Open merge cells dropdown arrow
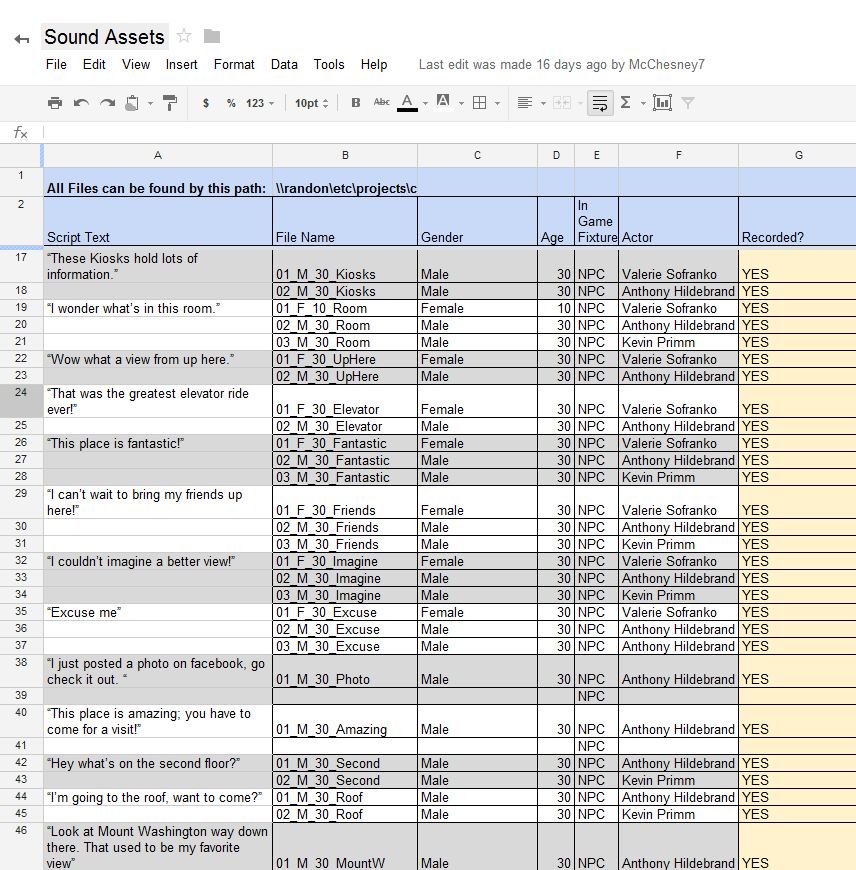Screen dimensions: 856x870 coord(580,103)
